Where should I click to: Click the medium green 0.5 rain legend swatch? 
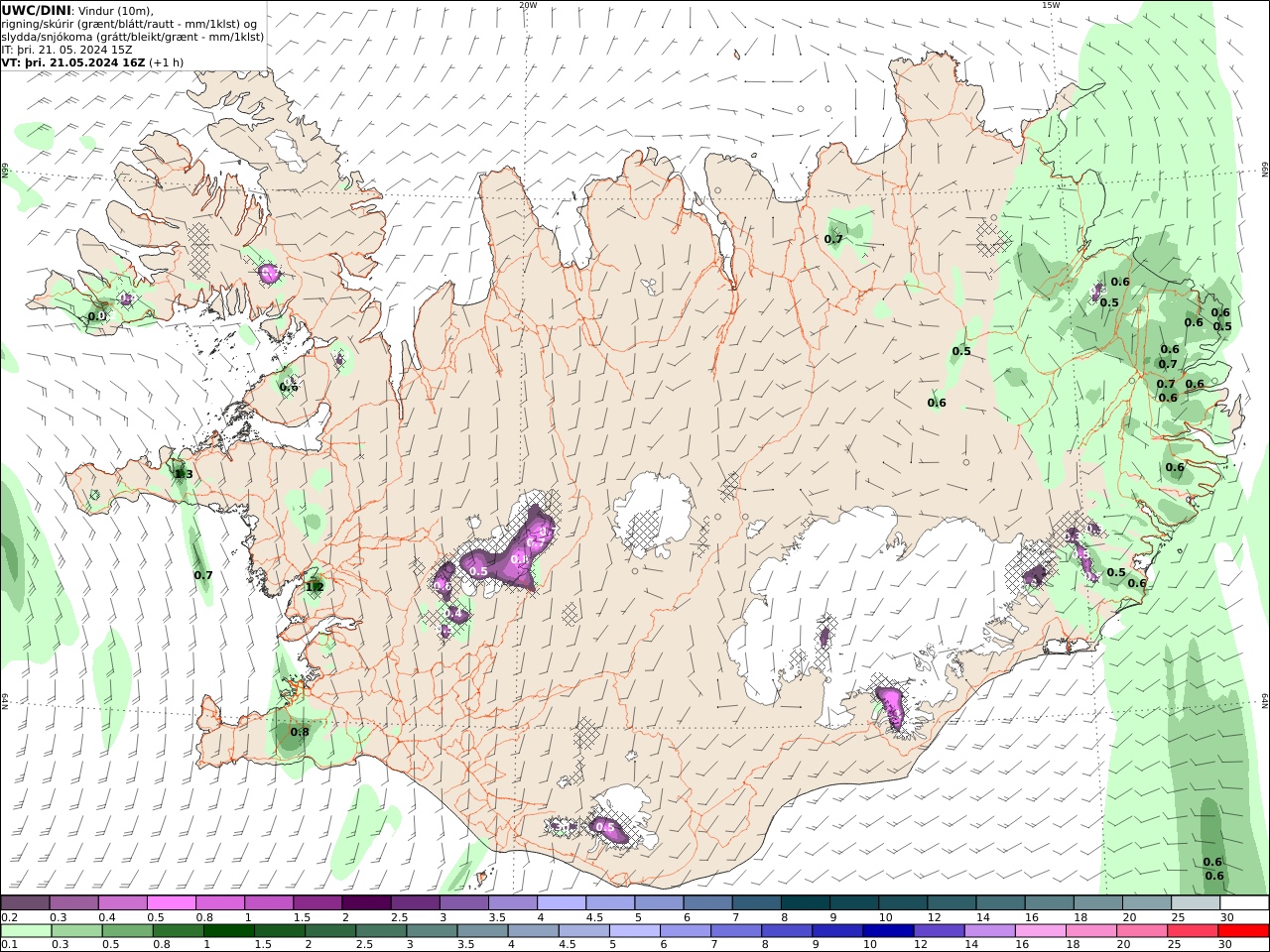tap(127, 931)
